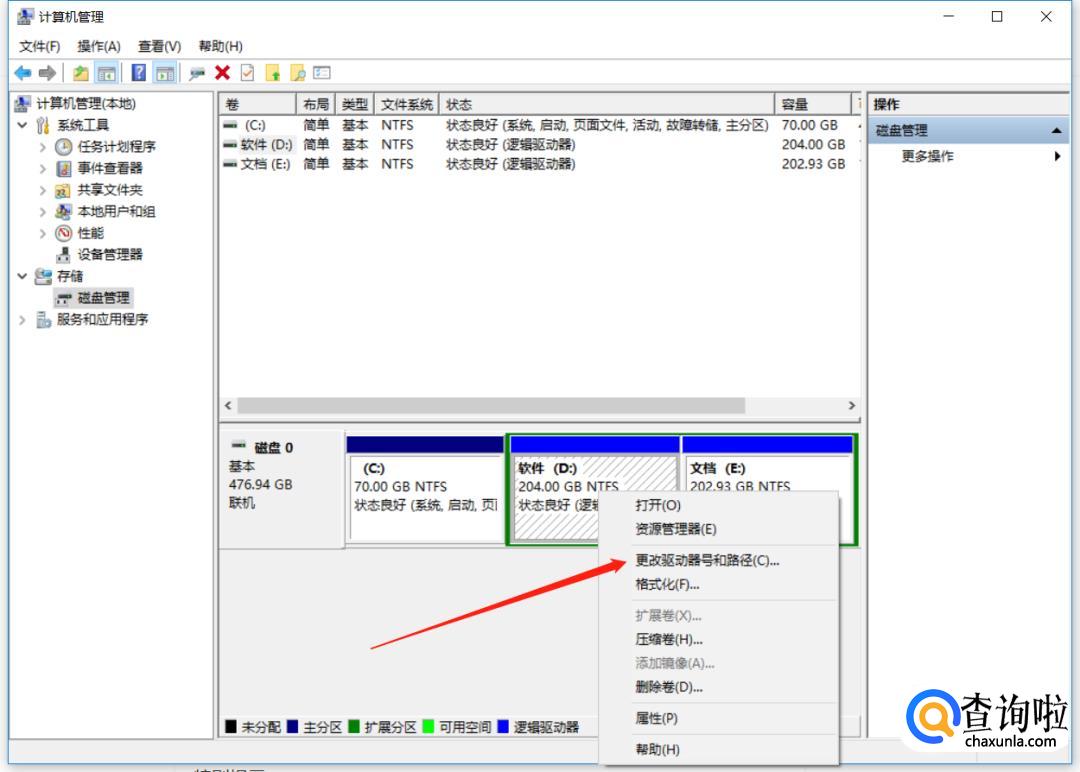Image resolution: width=1080 pixels, height=772 pixels.
Task: Collapse the 系统工具 tree node
Action: click(x=23, y=125)
